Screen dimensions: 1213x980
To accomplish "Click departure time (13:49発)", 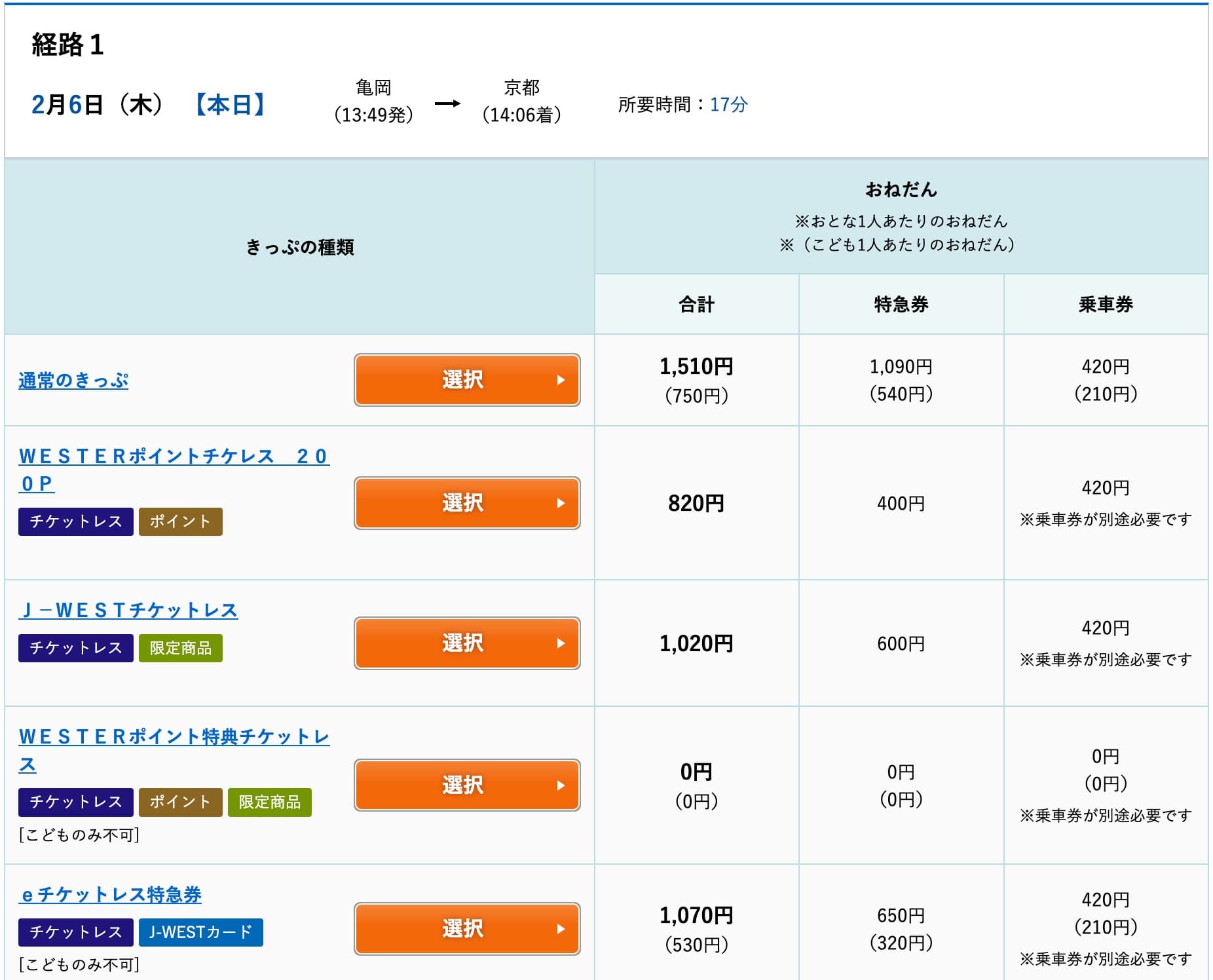I will tap(373, 115).
